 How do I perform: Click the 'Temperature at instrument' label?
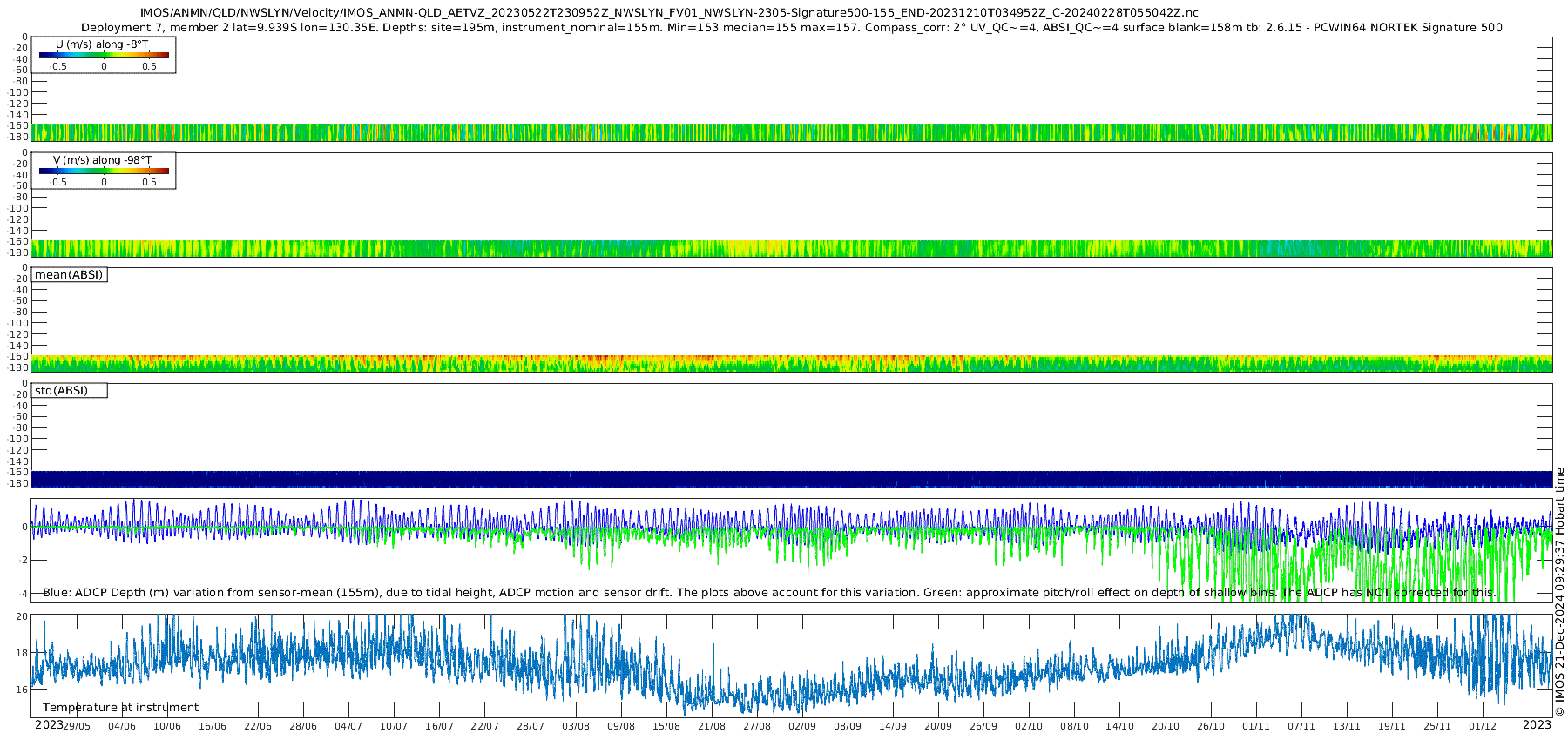(120, 707)
